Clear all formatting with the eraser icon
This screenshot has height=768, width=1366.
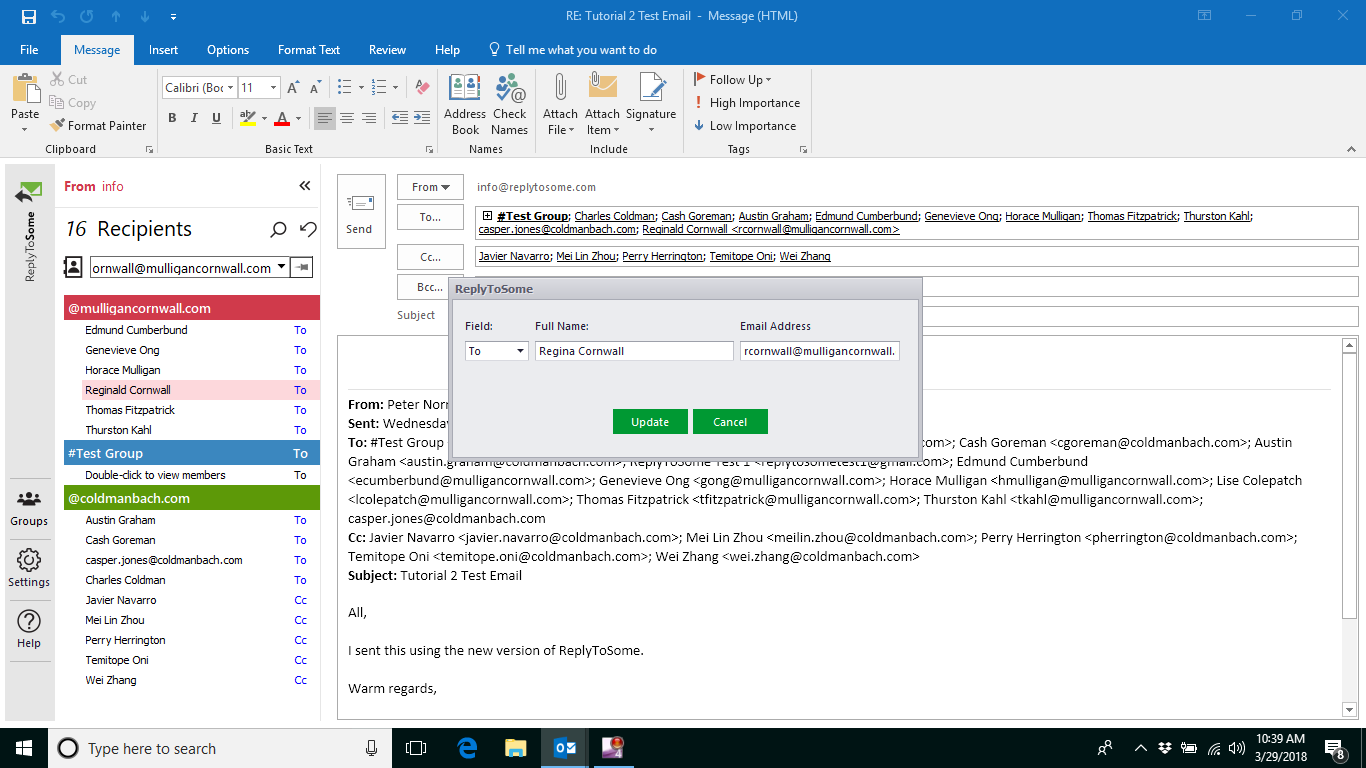[421, 88]
